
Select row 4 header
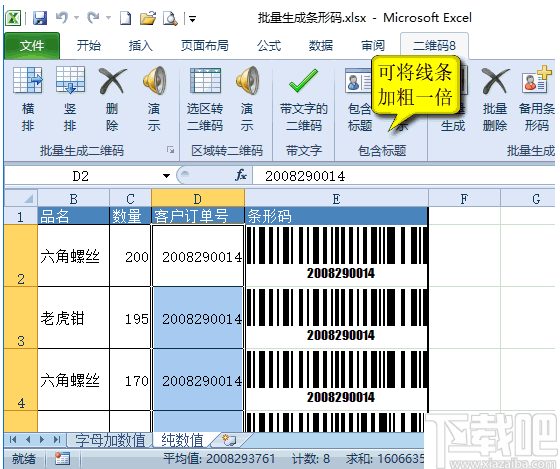[21, 380]
